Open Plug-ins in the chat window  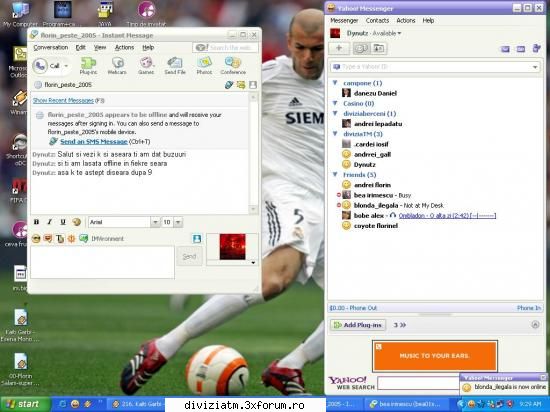pyautogui.click(x=88, y=66)
